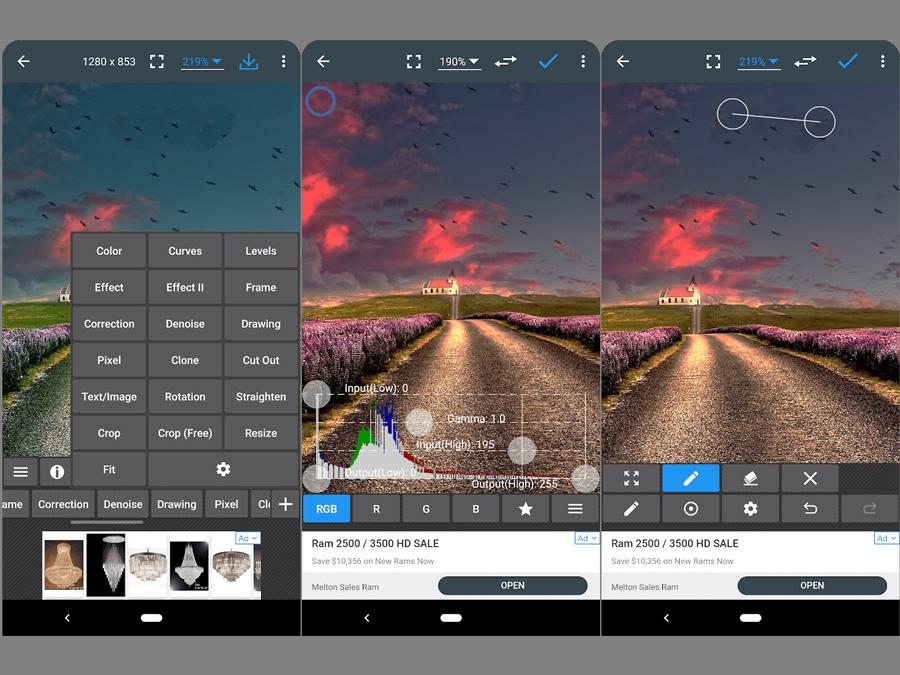Tap the plus icon in filter strip
This screenshot has width=900, height=675.
click(x=285, y=504)
